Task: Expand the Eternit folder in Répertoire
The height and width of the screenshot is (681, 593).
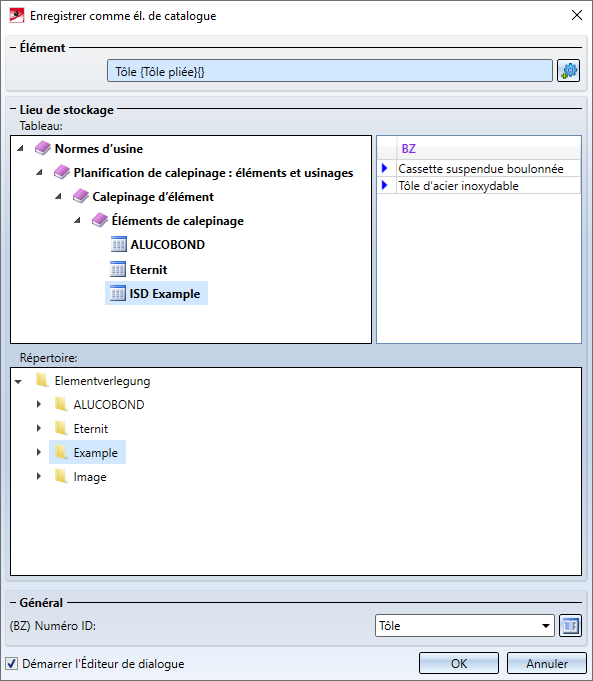Action: point(39,428)
